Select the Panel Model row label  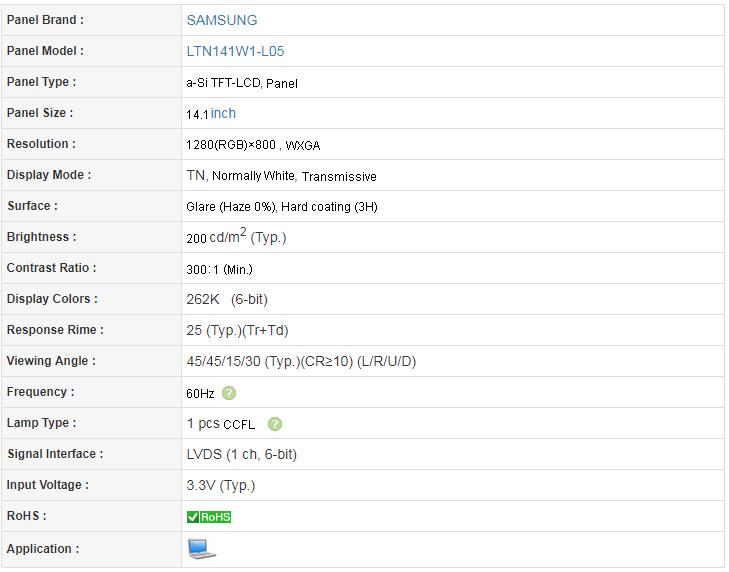[x=45, y=51]
